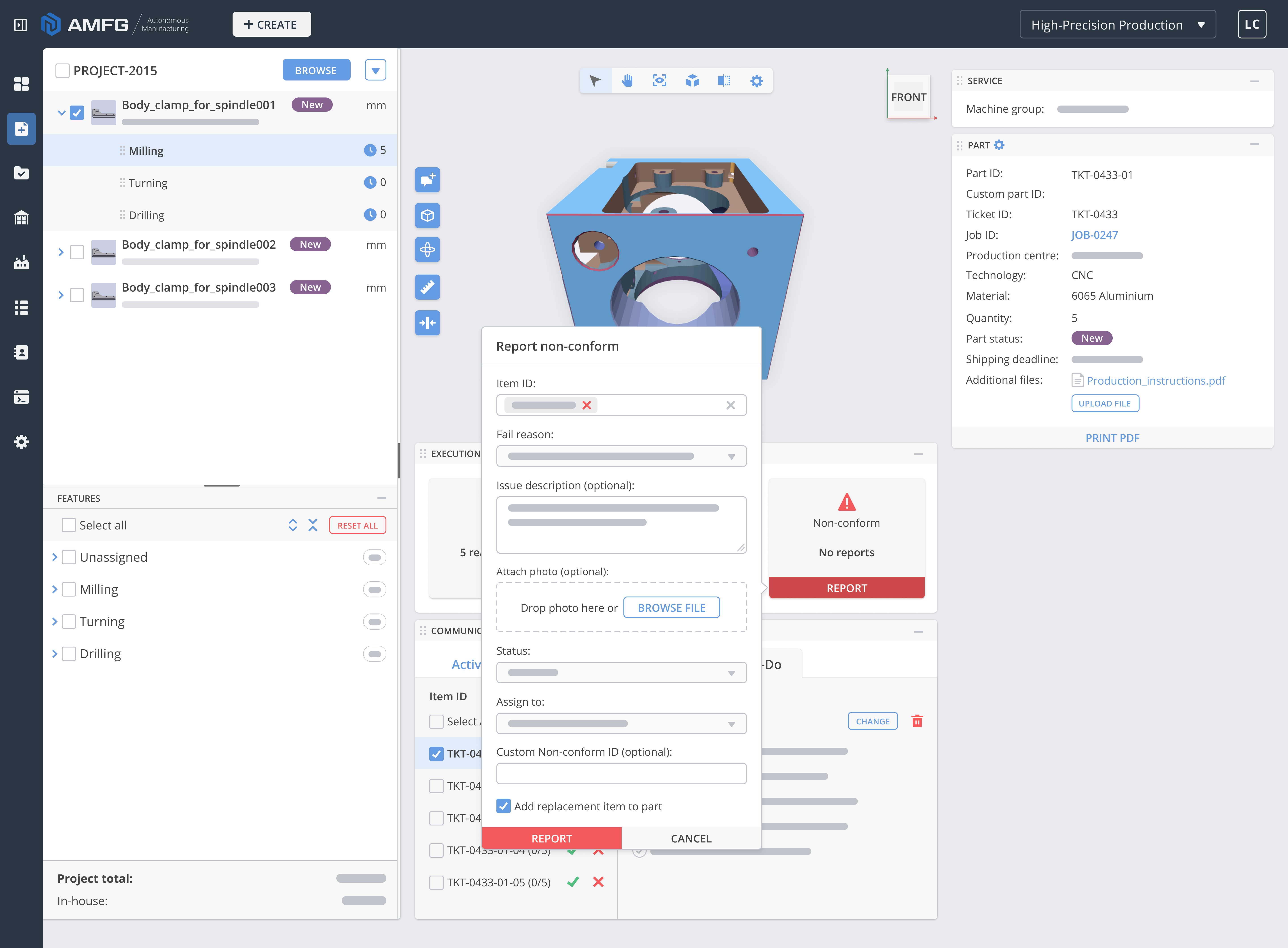Select the 3D cube view icon
The height and width of the screenshot is (948, 1288).
pos(692,81)
